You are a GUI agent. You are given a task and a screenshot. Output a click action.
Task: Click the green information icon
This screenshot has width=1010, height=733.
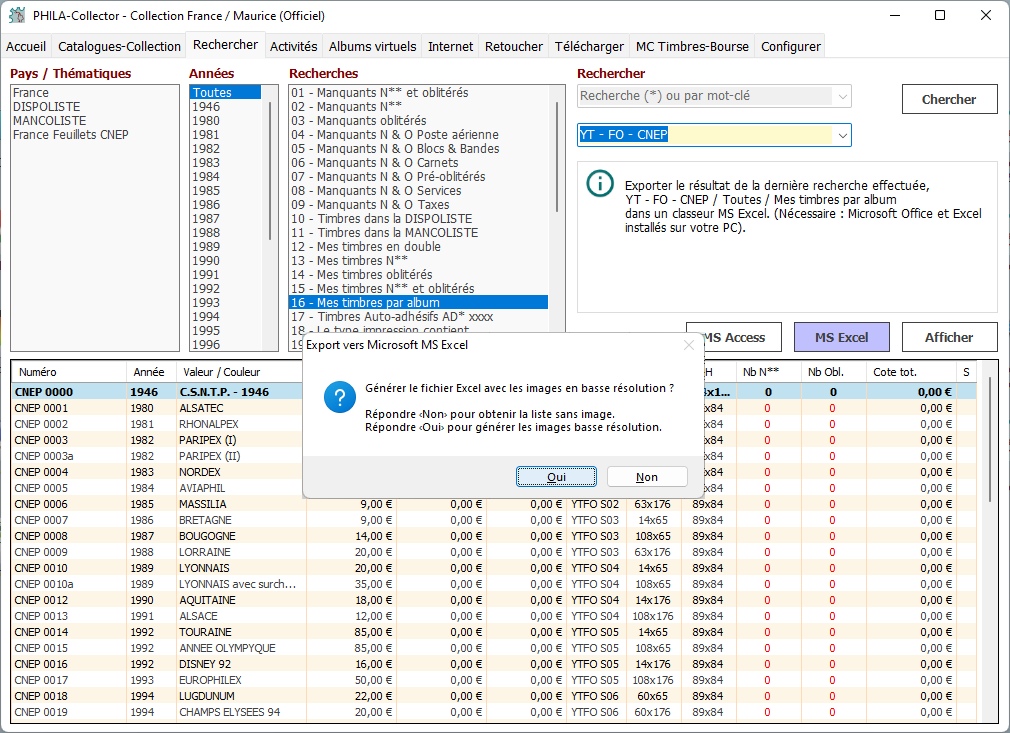coord(599,183)
